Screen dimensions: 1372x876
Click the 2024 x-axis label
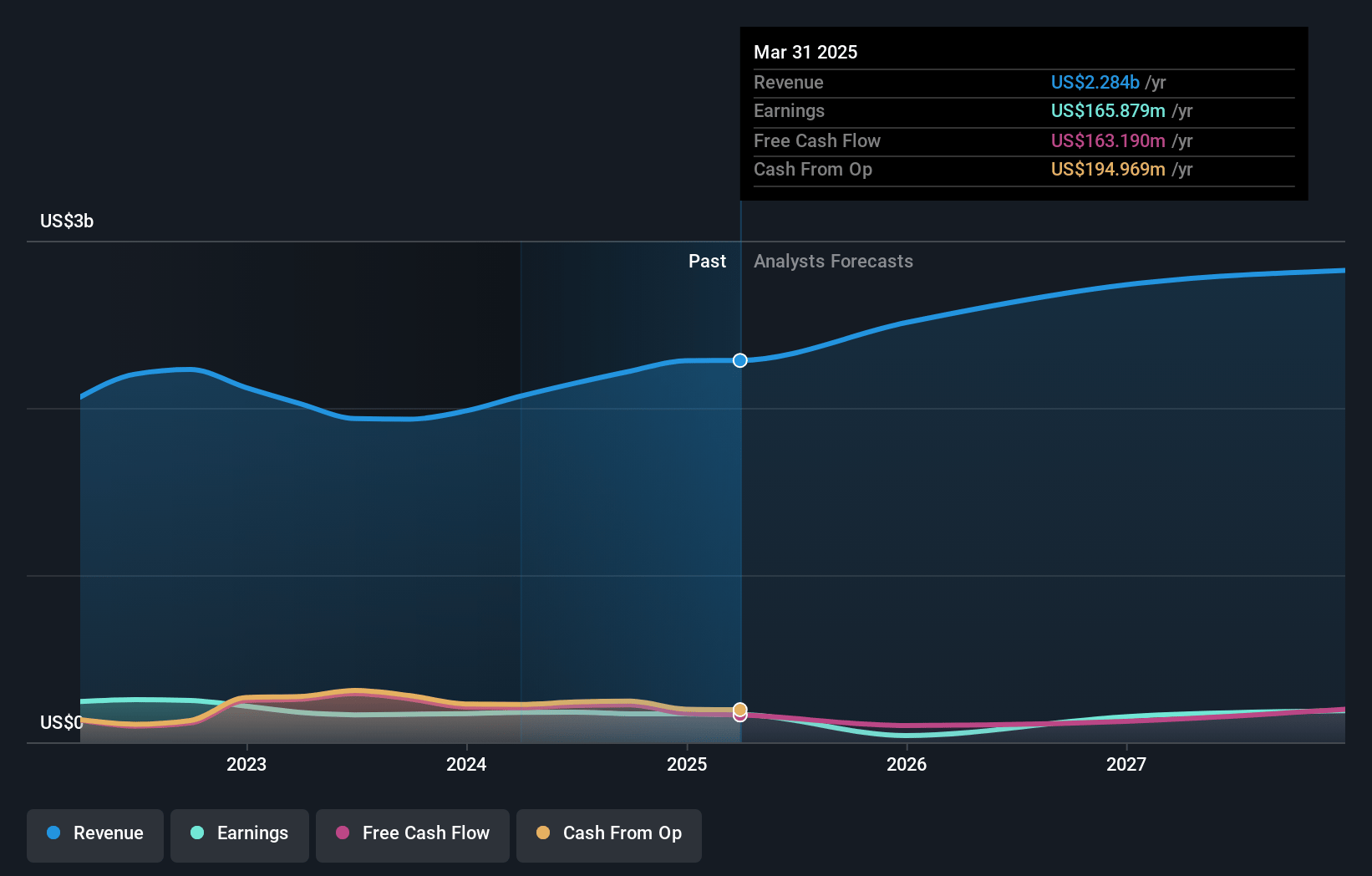466,764
